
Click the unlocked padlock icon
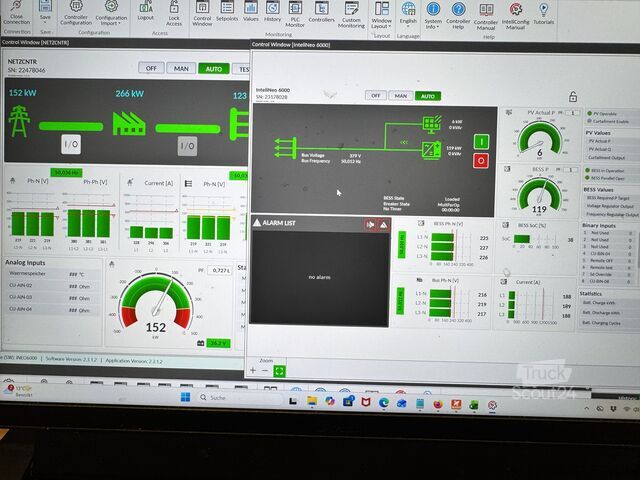(x=573, y=97)
